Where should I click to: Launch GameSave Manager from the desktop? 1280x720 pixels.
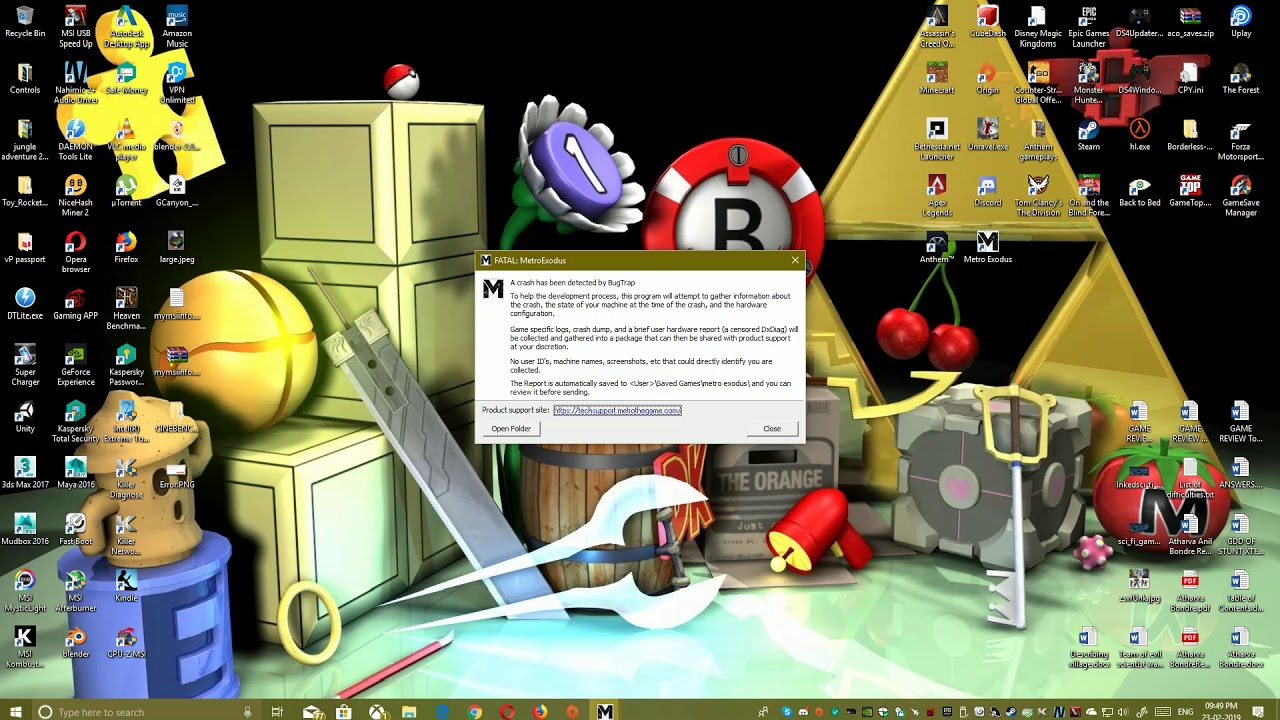1240,196
